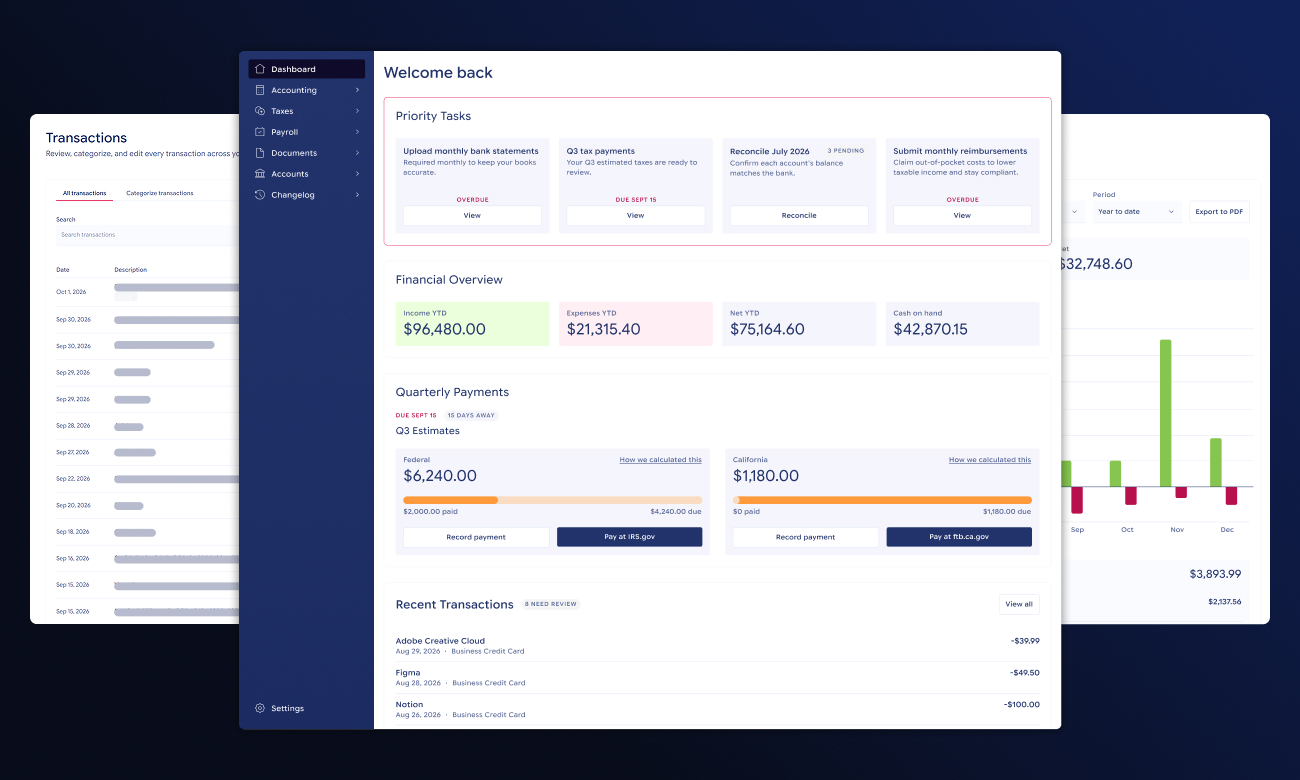
Task: Expand the Changelog menu chevron
Action: pyautogui.click(x=357, y=195)
